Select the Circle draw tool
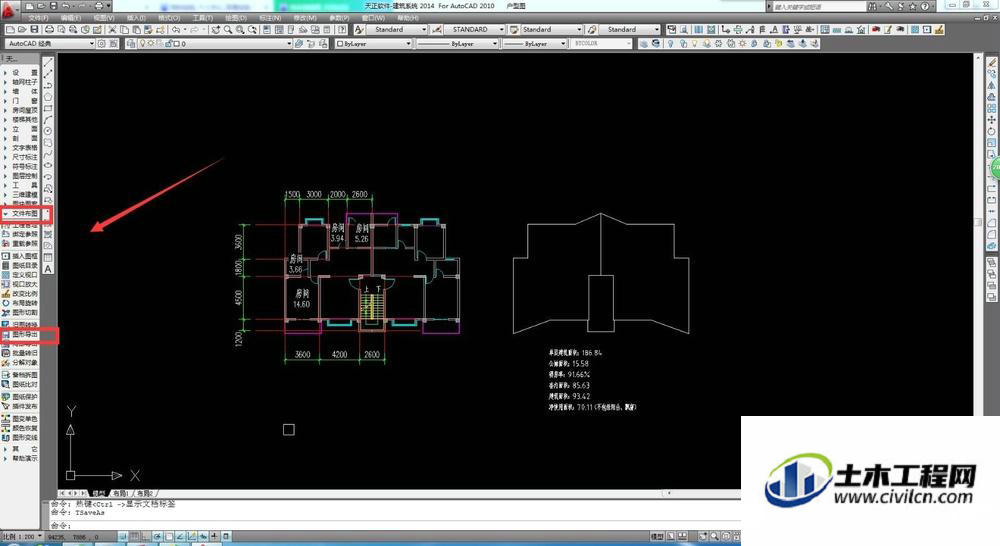 [48, 131]
